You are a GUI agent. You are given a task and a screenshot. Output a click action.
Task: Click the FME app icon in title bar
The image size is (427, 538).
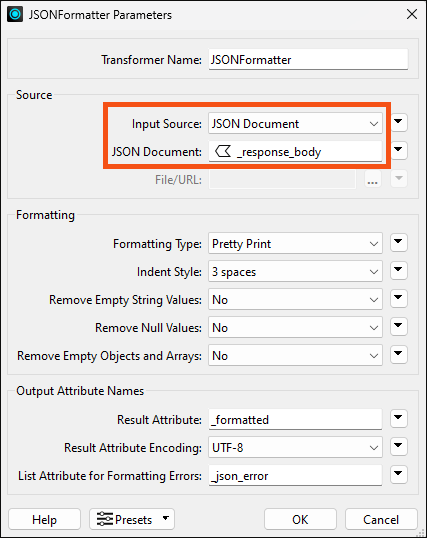pyautogui.click(x=15, y=14)
